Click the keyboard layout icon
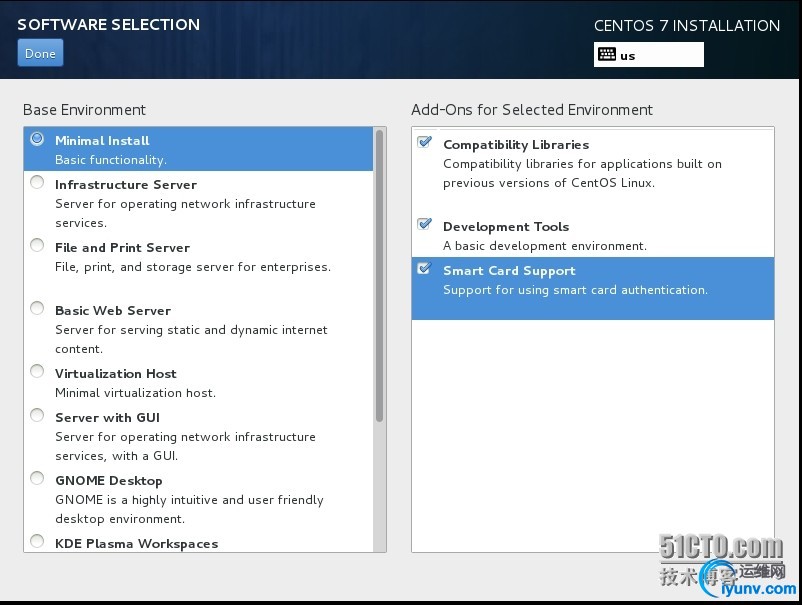 [607, 54]
